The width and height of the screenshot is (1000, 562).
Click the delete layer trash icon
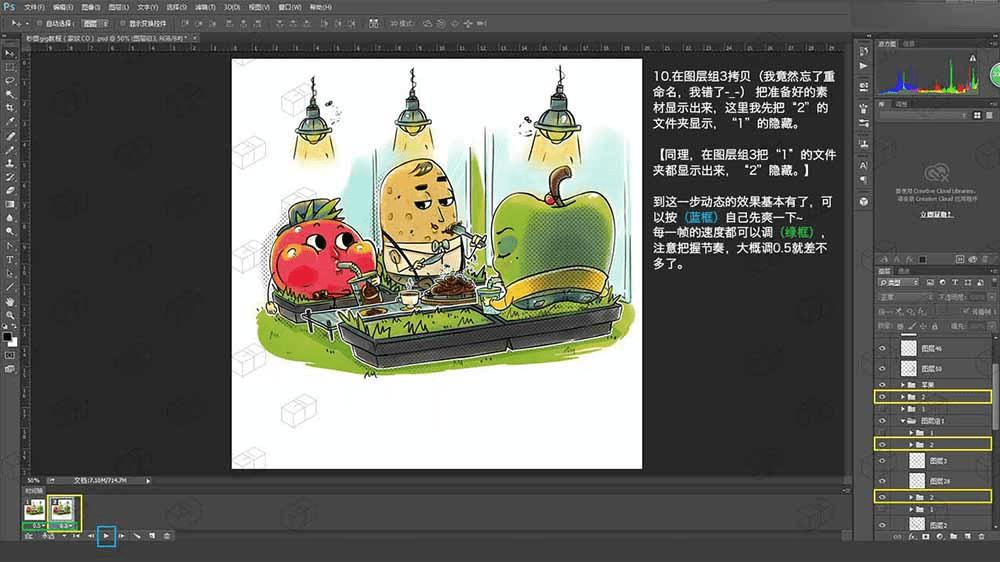[982, 536]
